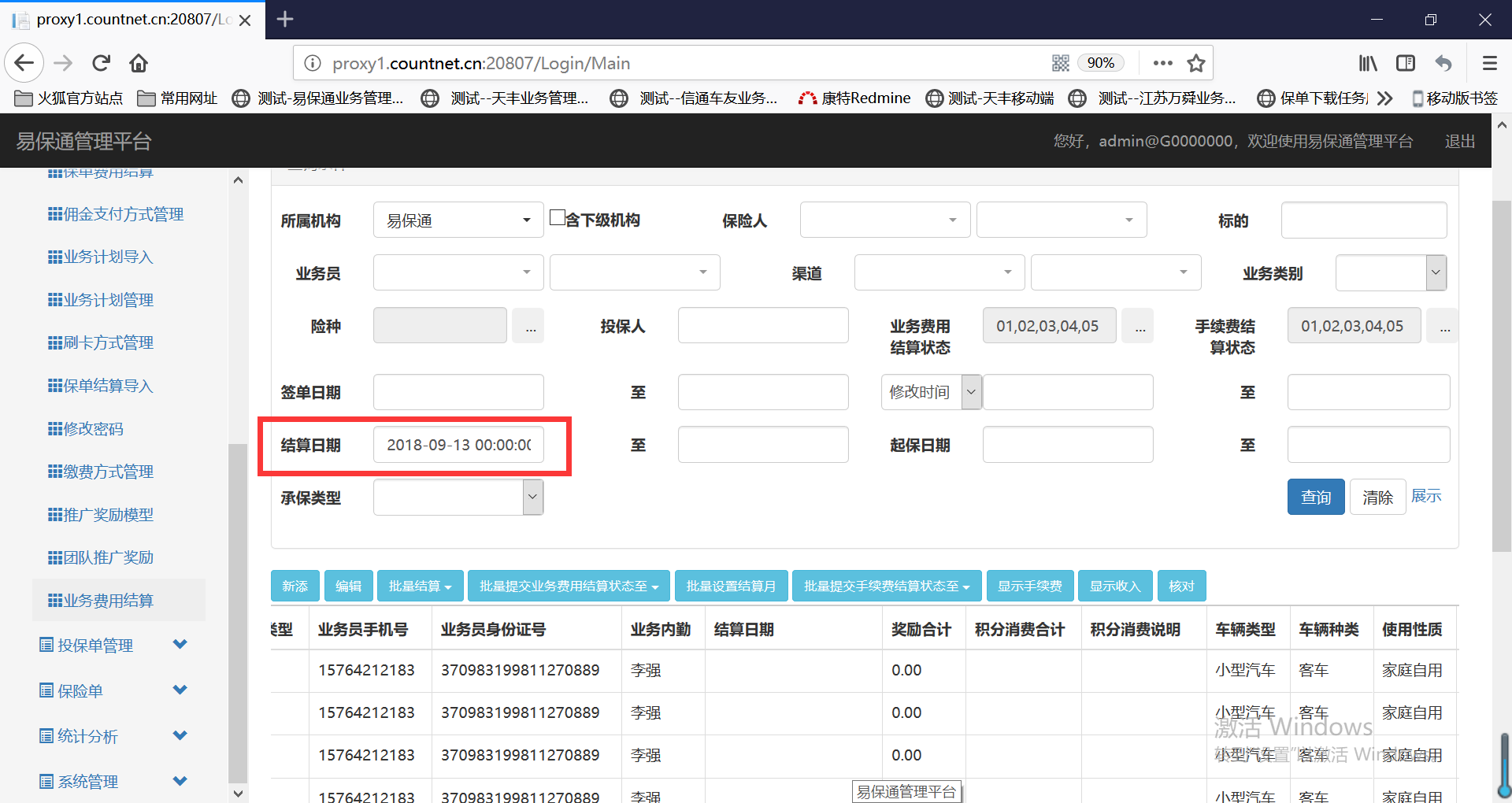The width and height of the screenshot is (1512, 803).
Task: Click the blue 查询 button
Action: [1315, 498]
